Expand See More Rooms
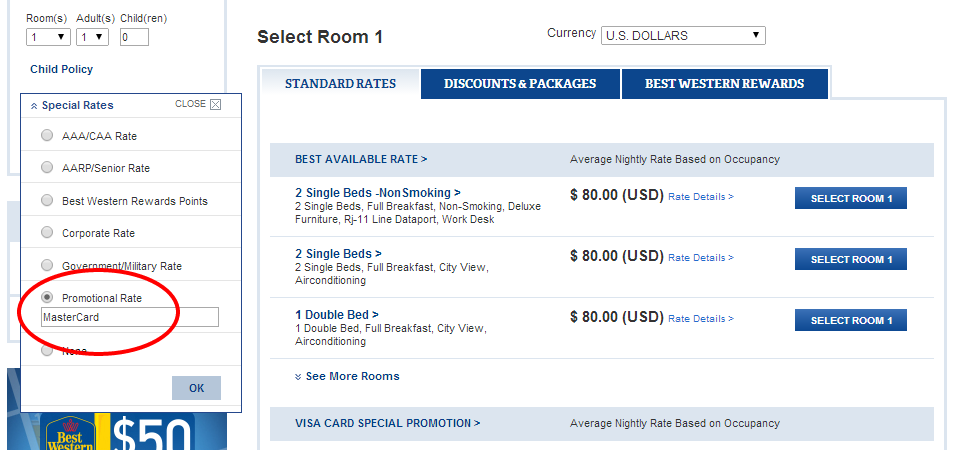This screenshot has width=955, height=450. click(347, 376)
